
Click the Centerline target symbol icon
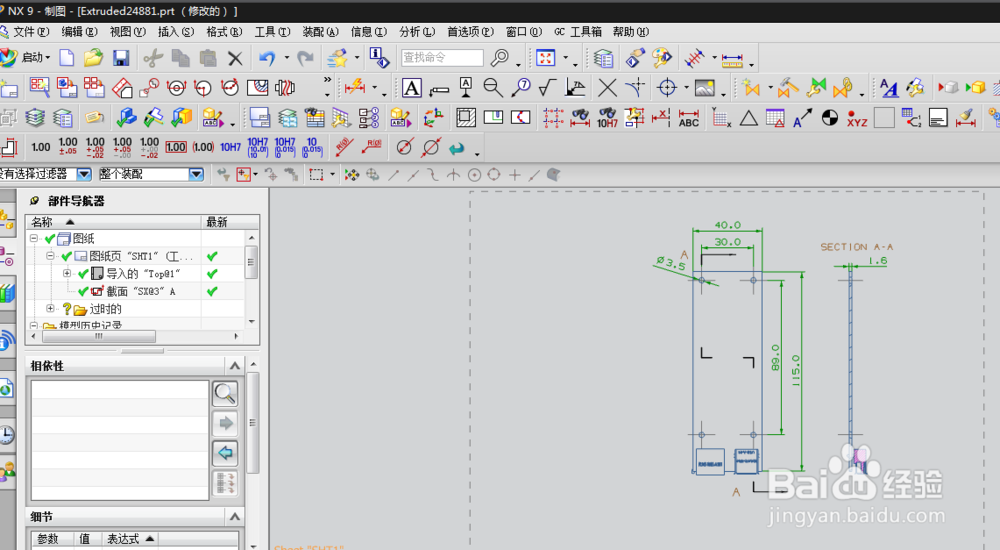click(x=667, y=87)
